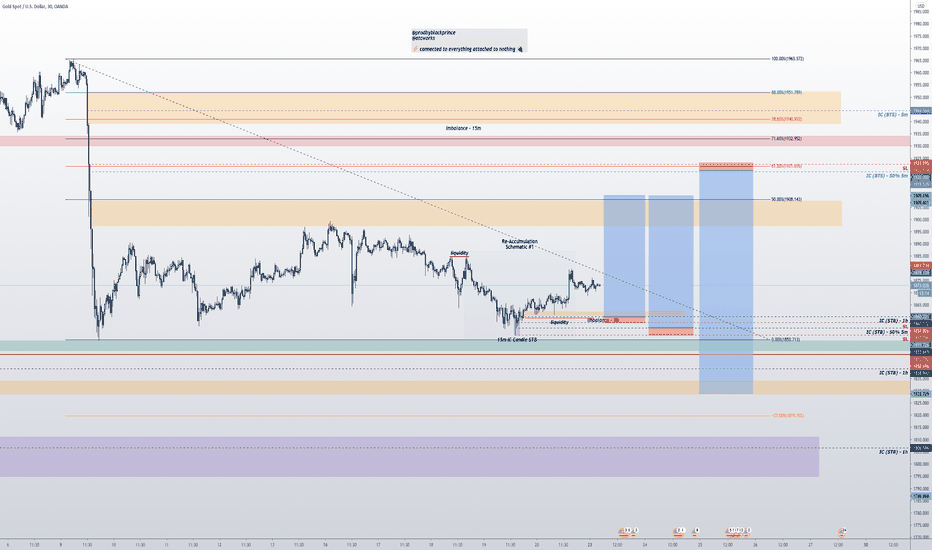Click the 'IC (STB) - 50% 5m' line label

tap(887, 332)
